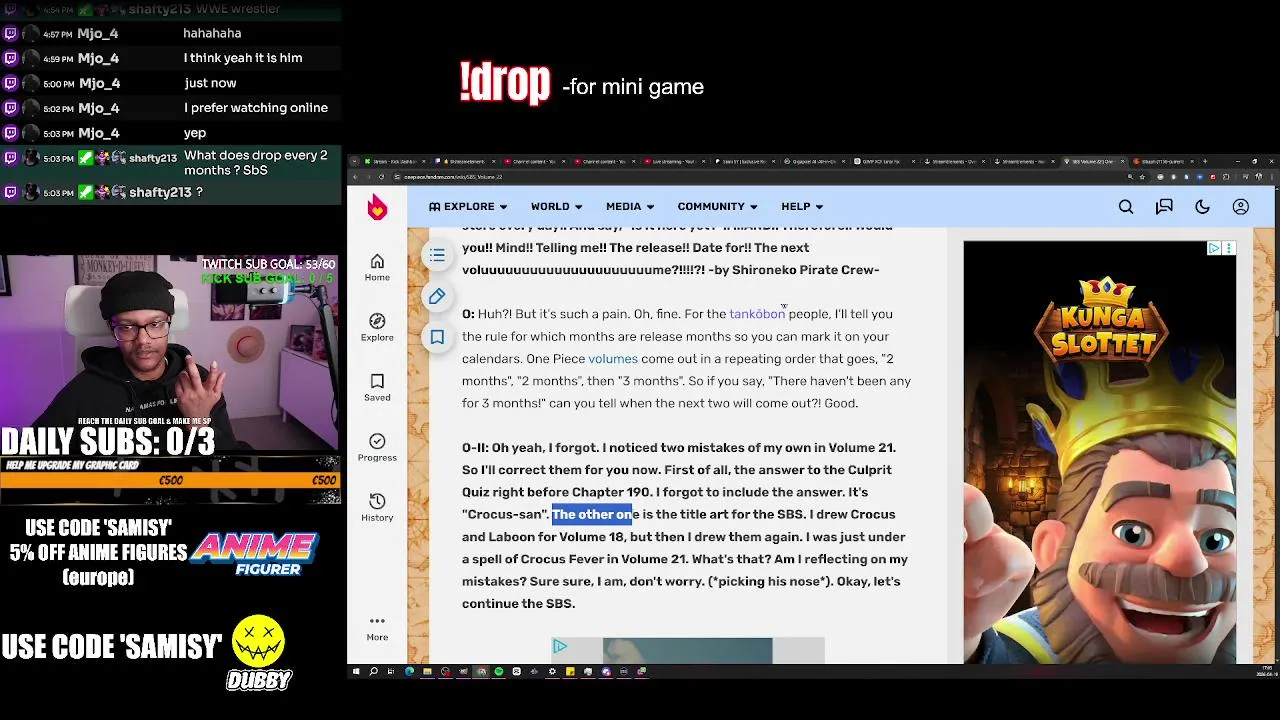Click chat message 'I prefer watching online'
Viewport: 1280px width, 720px height.
click(256, 108)
